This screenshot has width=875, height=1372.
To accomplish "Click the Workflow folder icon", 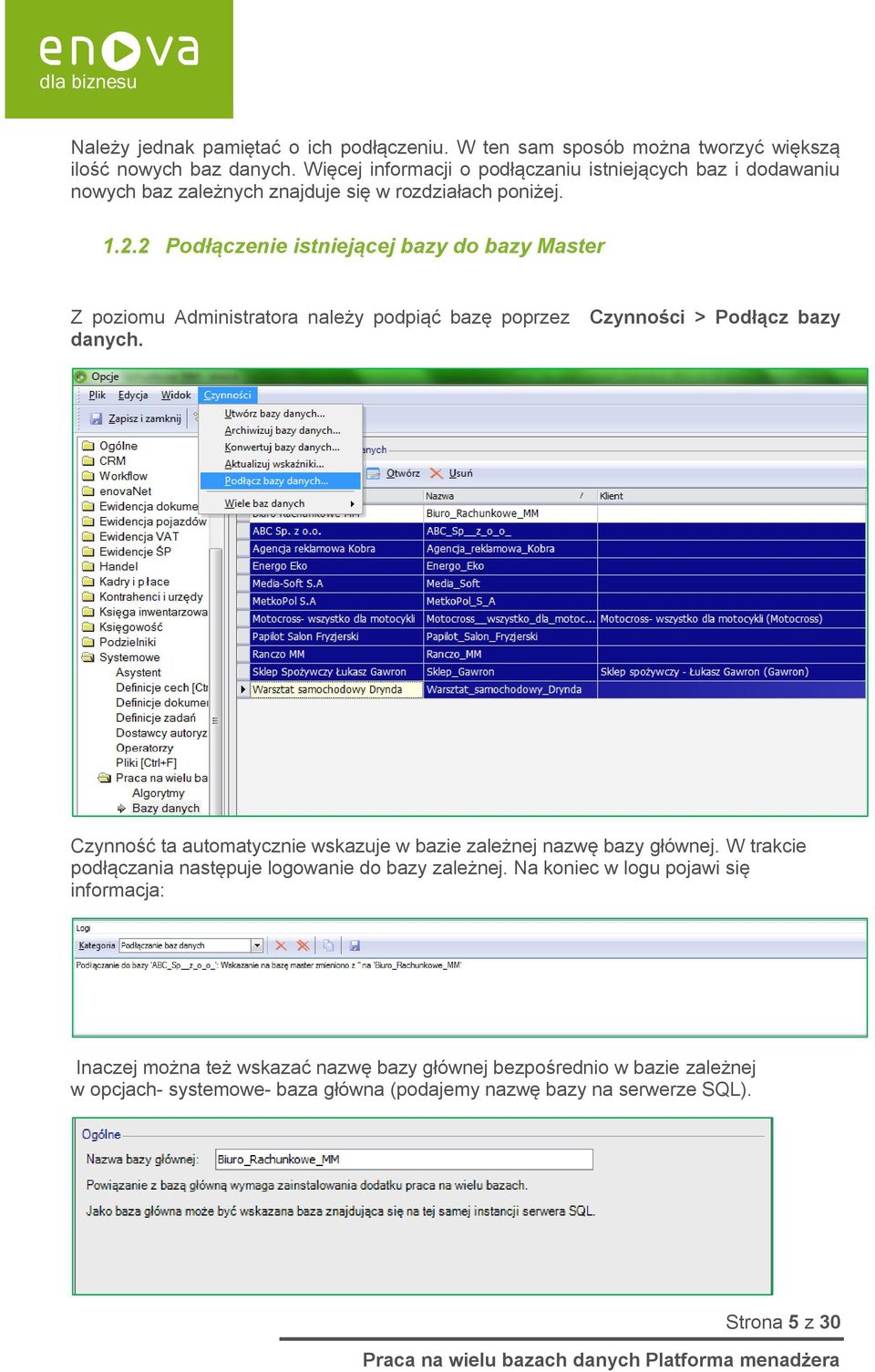I will (x=88, y=476).
